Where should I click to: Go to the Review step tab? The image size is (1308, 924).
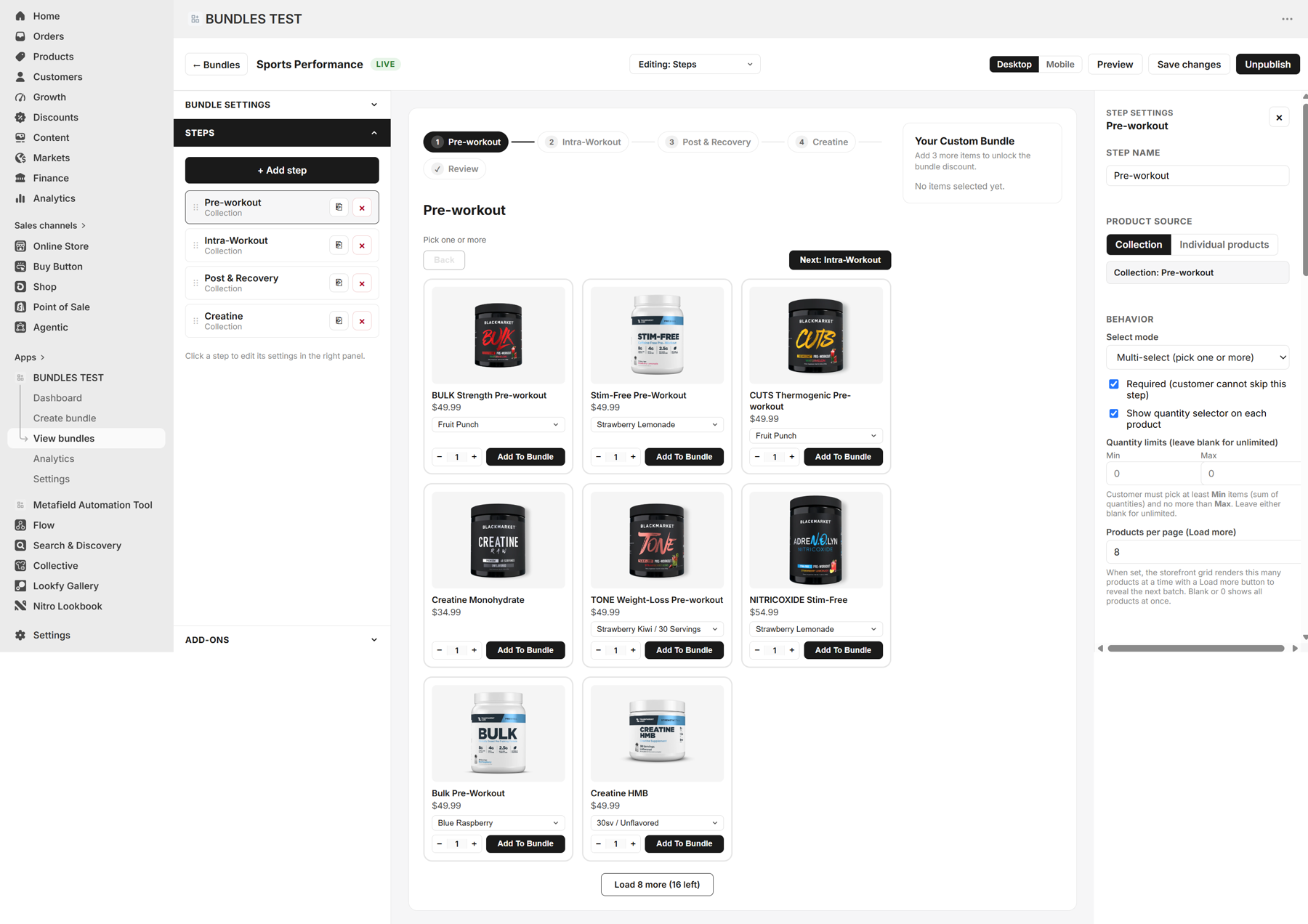point(455,169)
